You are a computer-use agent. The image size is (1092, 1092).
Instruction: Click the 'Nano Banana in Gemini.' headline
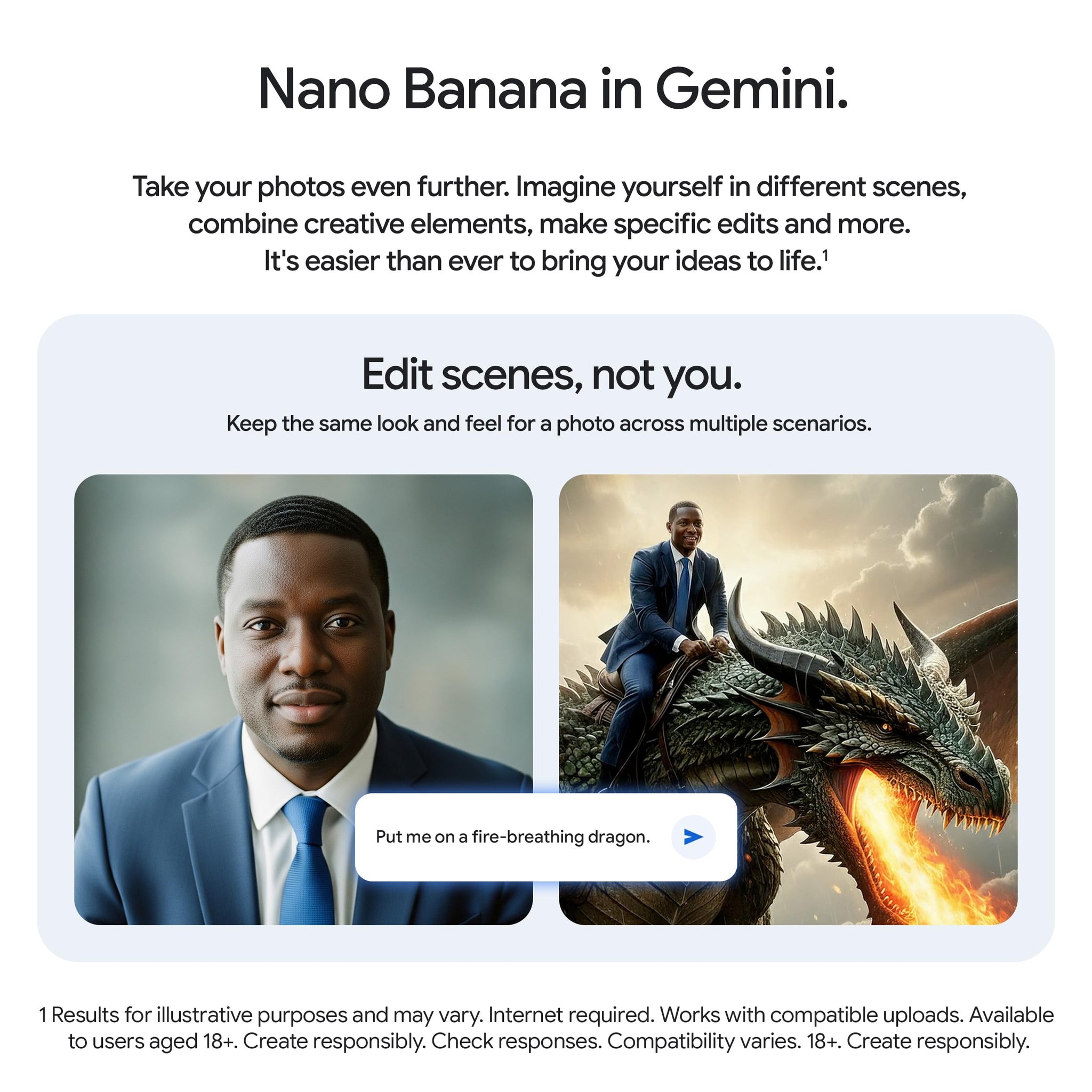[x=553, y=89]
